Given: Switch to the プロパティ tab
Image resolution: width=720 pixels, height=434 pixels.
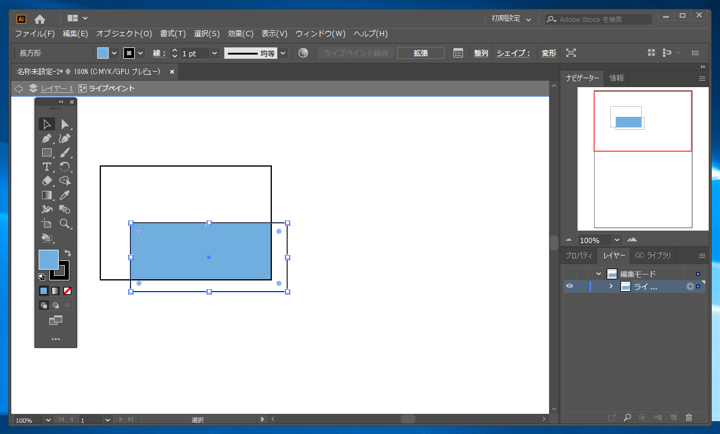Looking at the screenshot, I should [x=579, y=256].
